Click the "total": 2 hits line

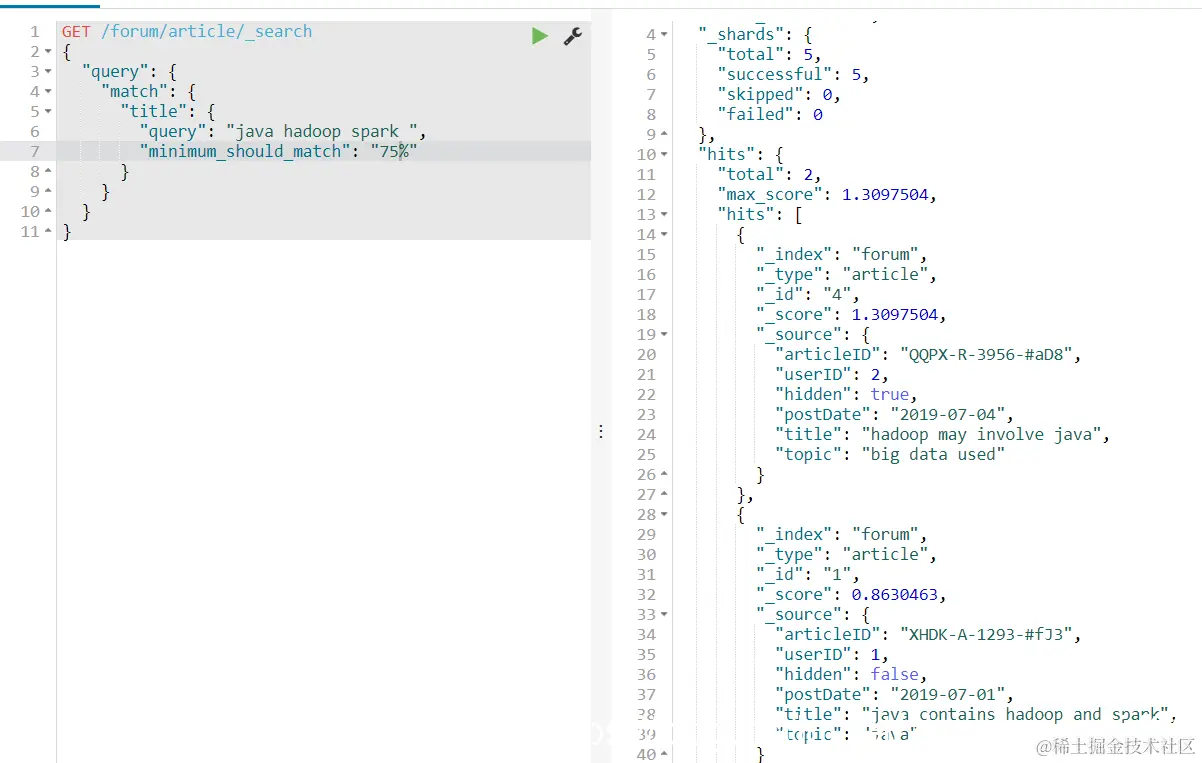tap(768, 174)
